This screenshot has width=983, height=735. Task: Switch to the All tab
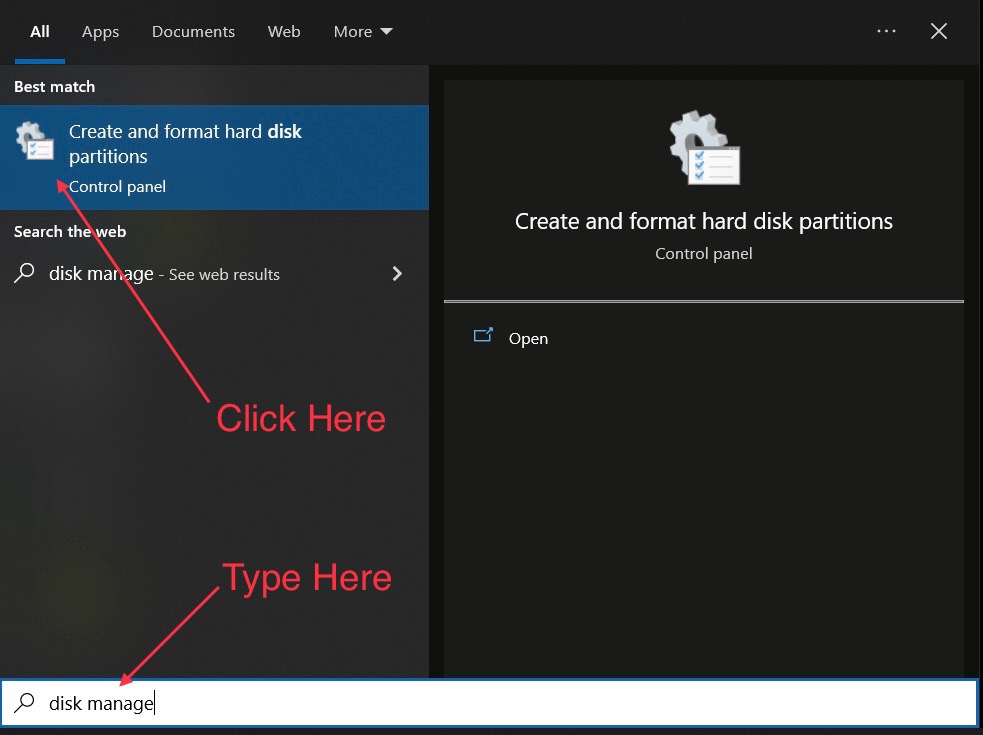(40, 32)
